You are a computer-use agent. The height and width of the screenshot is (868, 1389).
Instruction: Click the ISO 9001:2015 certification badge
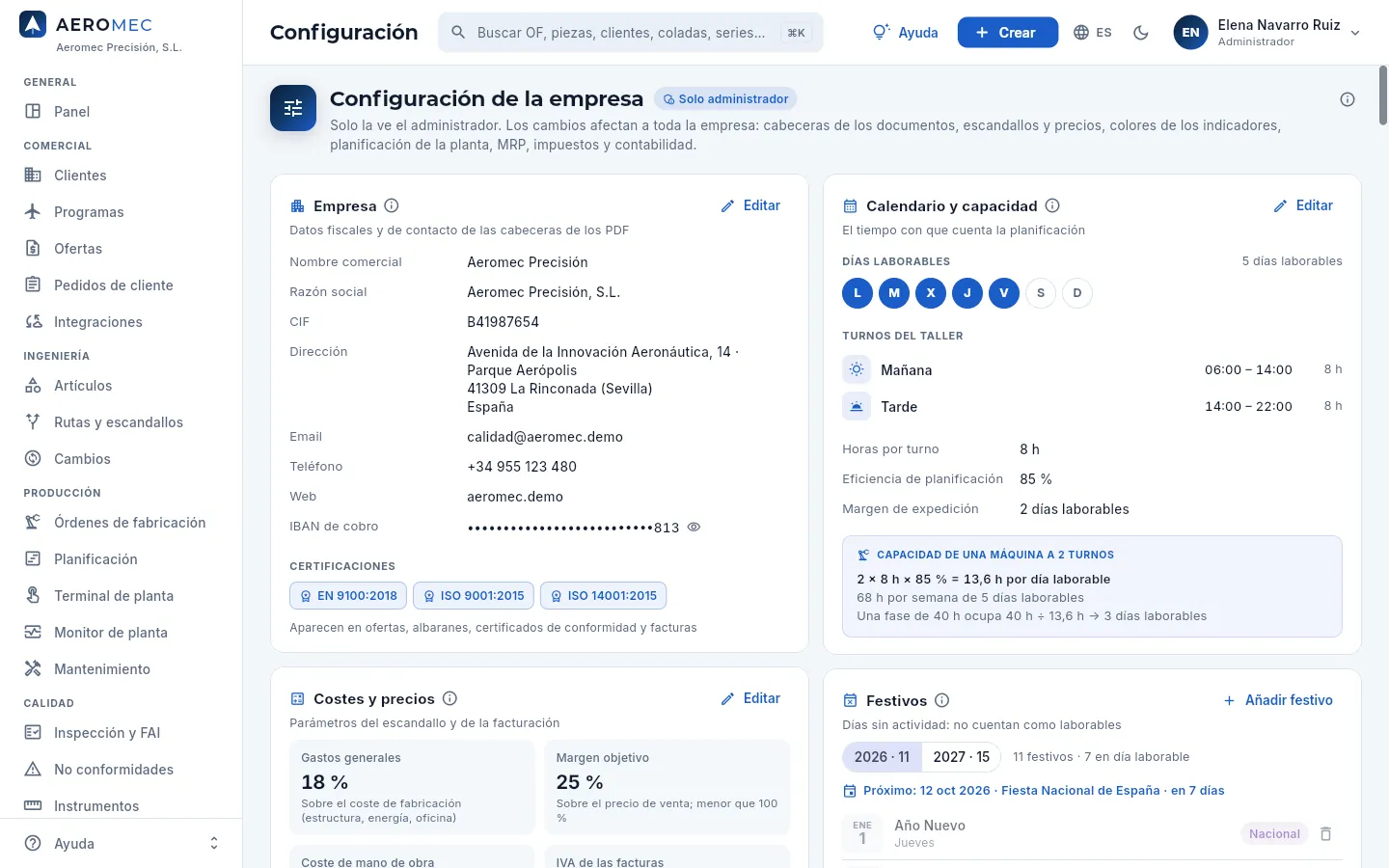point(474,596)
